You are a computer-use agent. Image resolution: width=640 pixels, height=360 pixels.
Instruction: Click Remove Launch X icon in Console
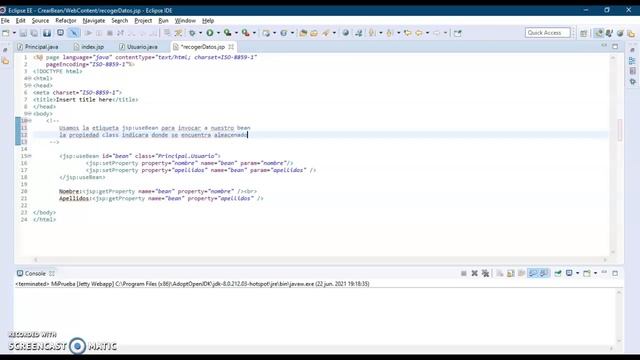(474, 273)
